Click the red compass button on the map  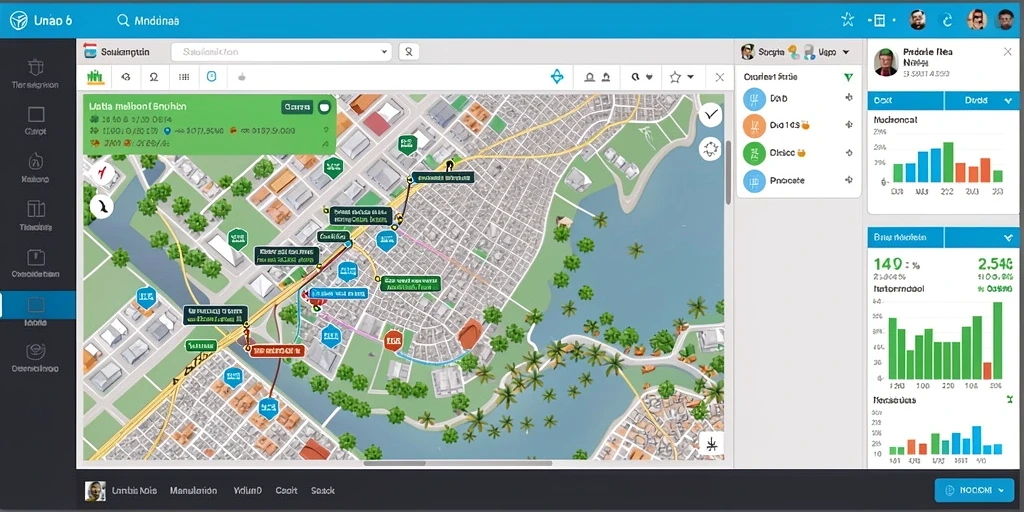pos(102,174)
